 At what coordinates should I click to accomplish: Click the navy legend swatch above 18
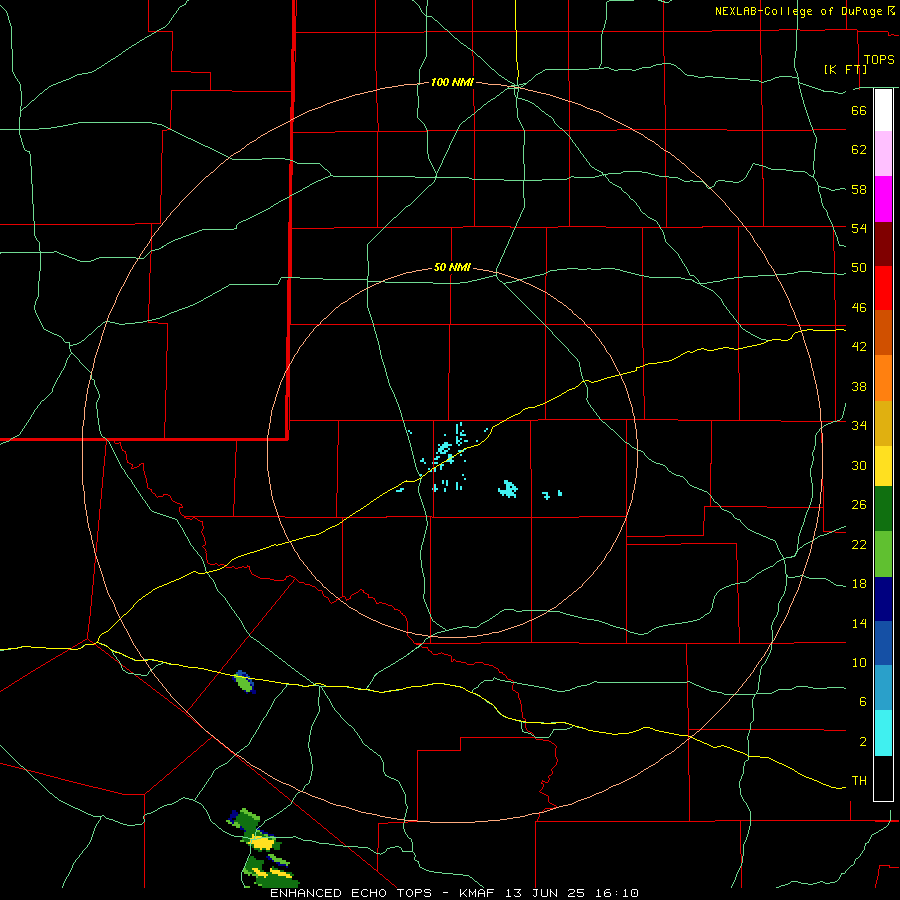point(883,599)
